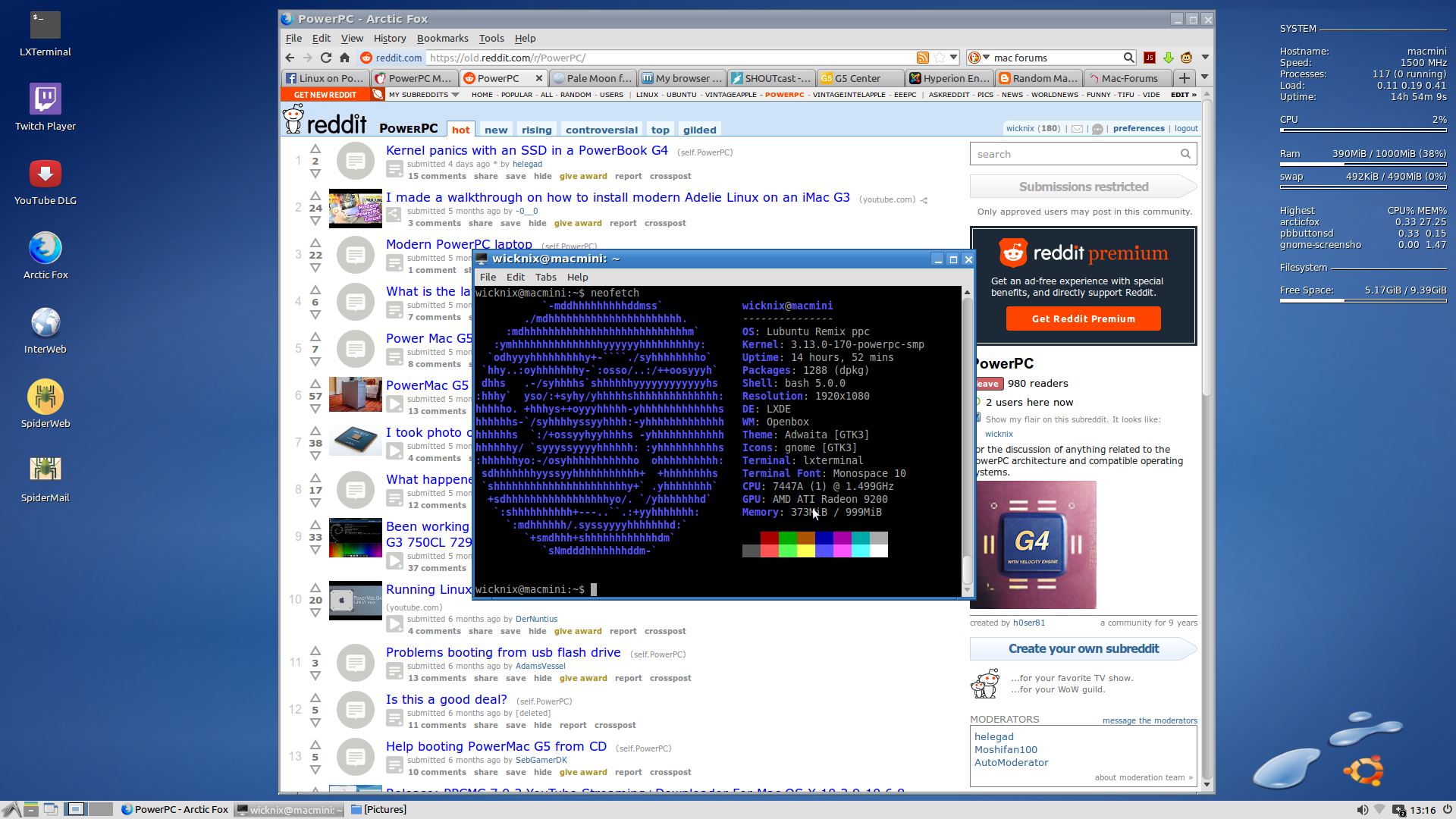Select the 'gilded' reddit sort tab
The image size is (1456, 819).
coord(699,130)
